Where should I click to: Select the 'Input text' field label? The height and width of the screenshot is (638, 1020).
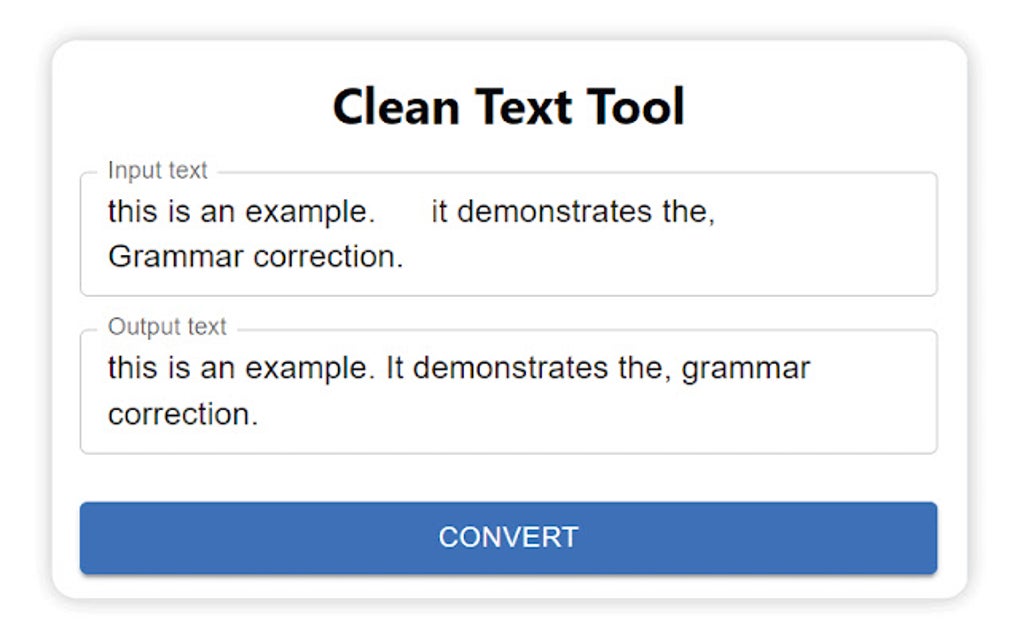157,170
